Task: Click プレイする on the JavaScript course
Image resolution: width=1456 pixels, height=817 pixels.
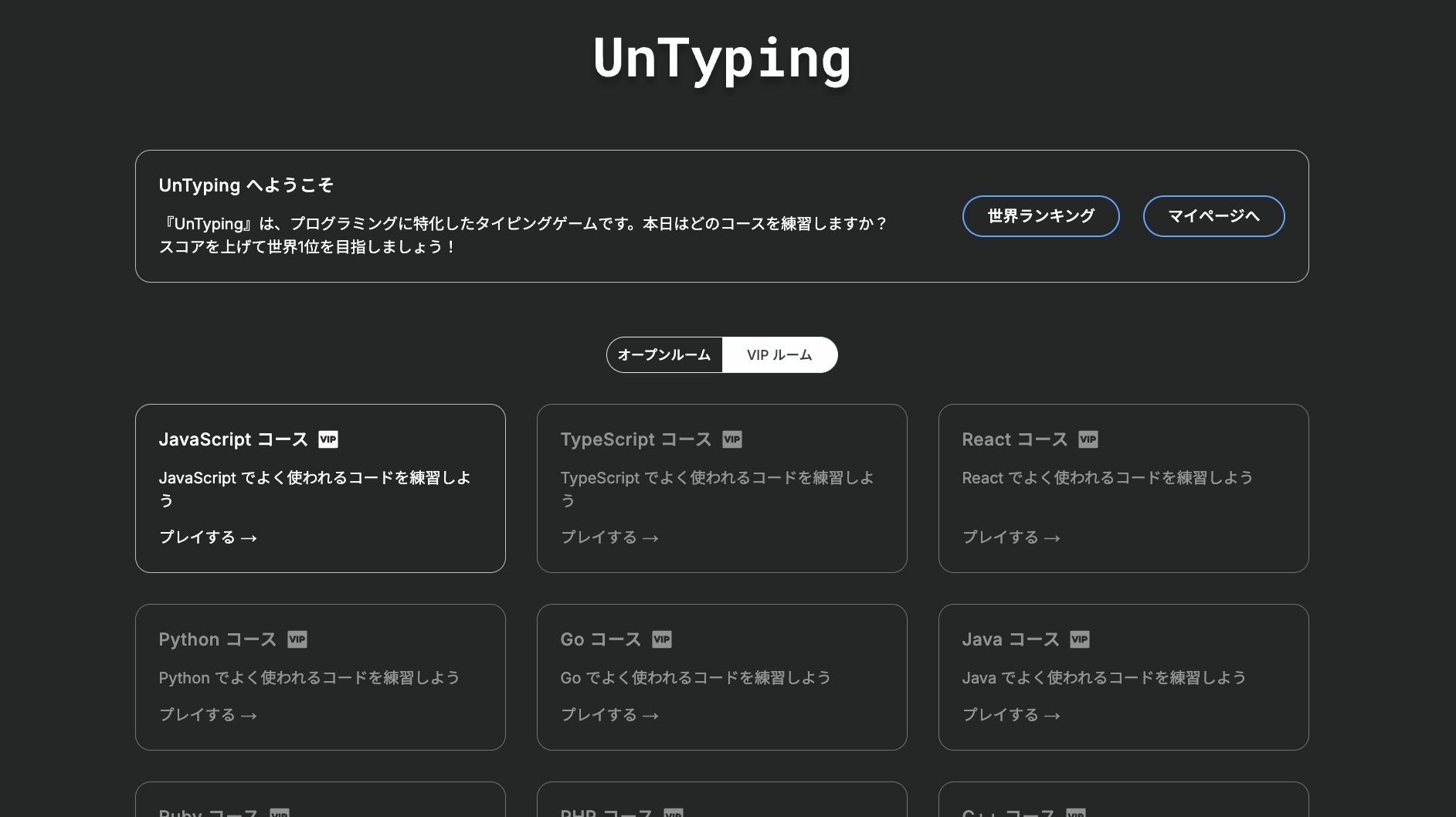Action: pyautogui.click(x=208, y=537)
